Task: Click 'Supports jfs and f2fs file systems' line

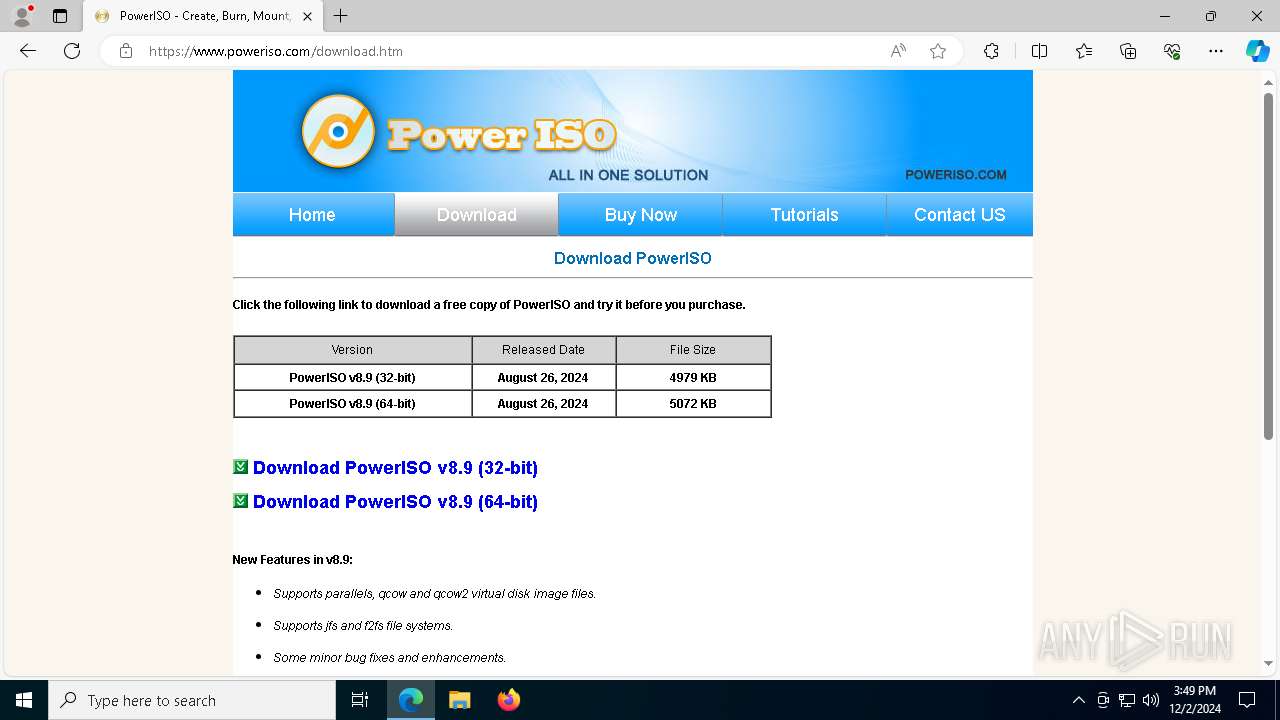Action: click(x=363, y=625)
